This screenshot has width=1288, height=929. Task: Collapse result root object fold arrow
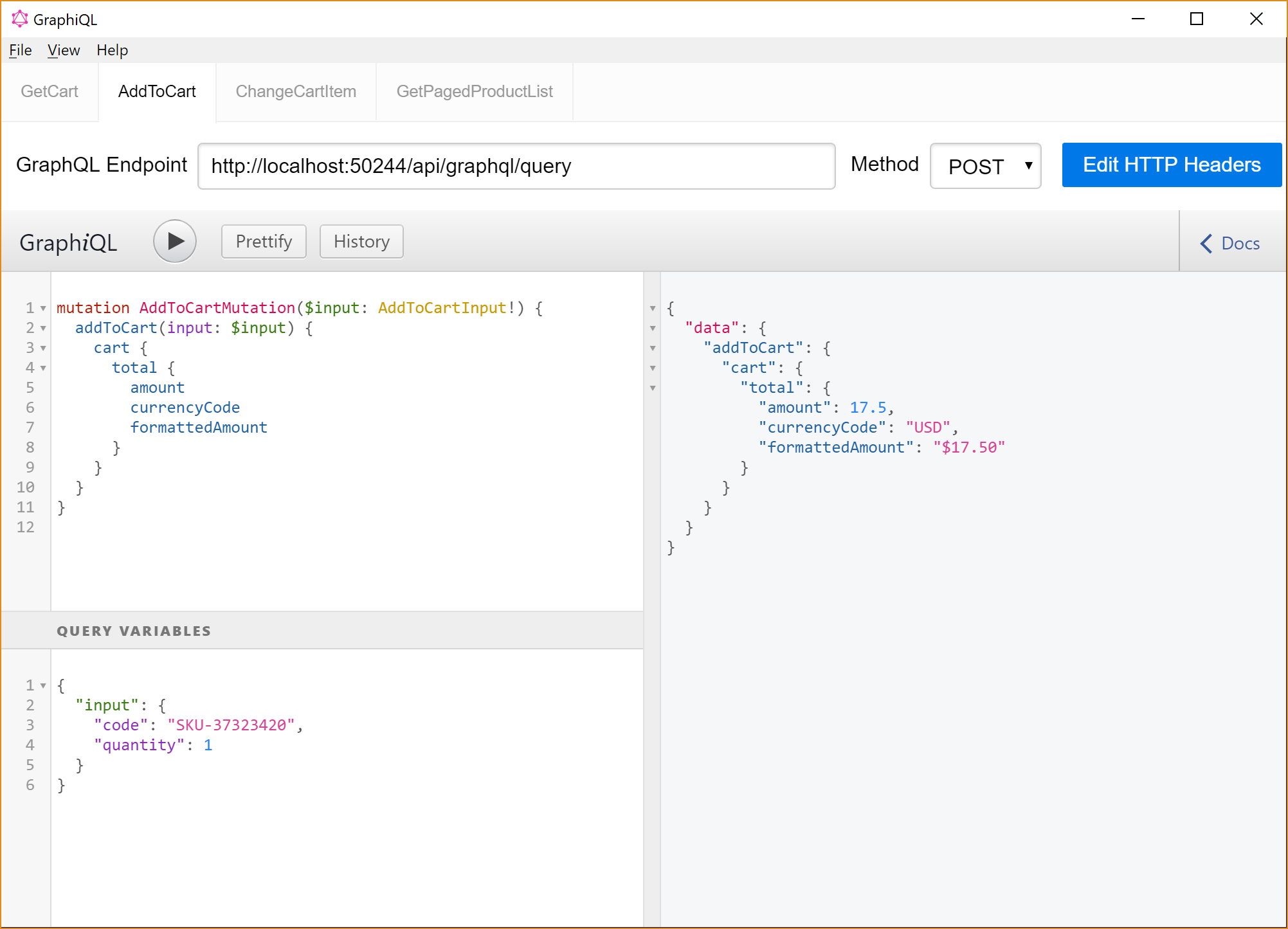pos(653,309)
